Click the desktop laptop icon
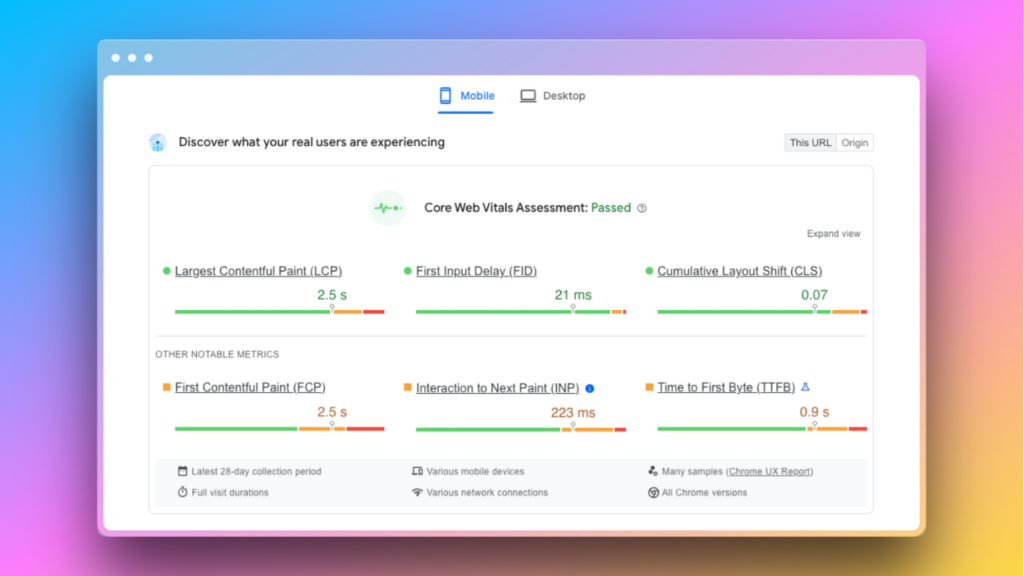 (528, 96)
